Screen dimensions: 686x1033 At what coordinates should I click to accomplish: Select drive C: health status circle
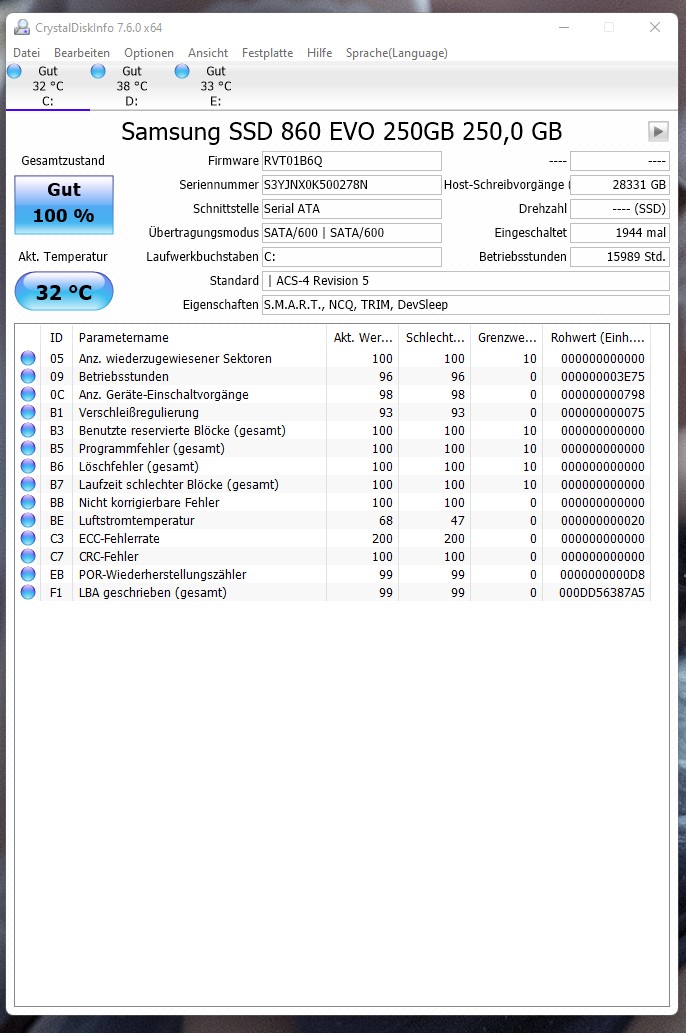(x=14, y=71)
